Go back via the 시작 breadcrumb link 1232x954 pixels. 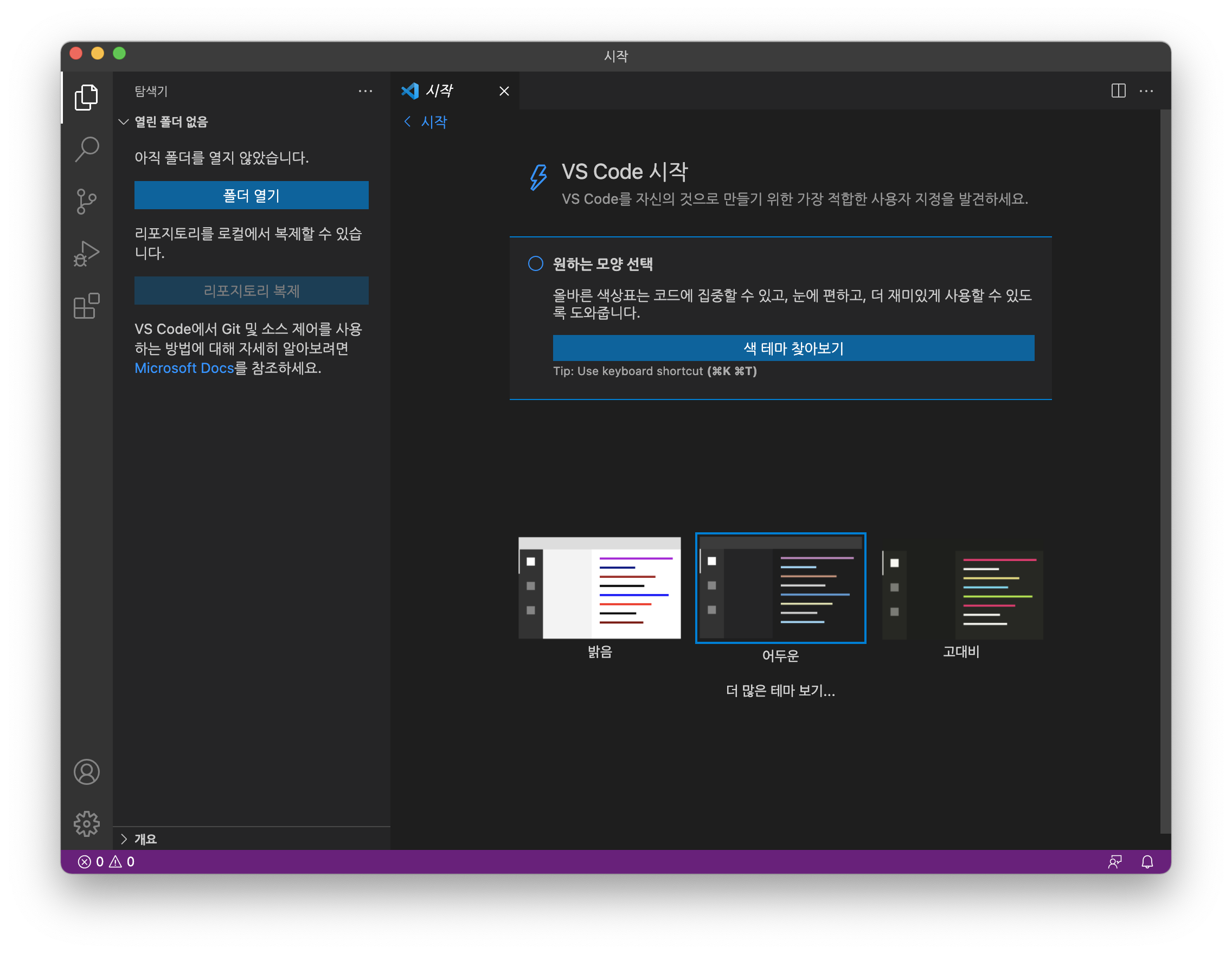(x=433, y=122)
